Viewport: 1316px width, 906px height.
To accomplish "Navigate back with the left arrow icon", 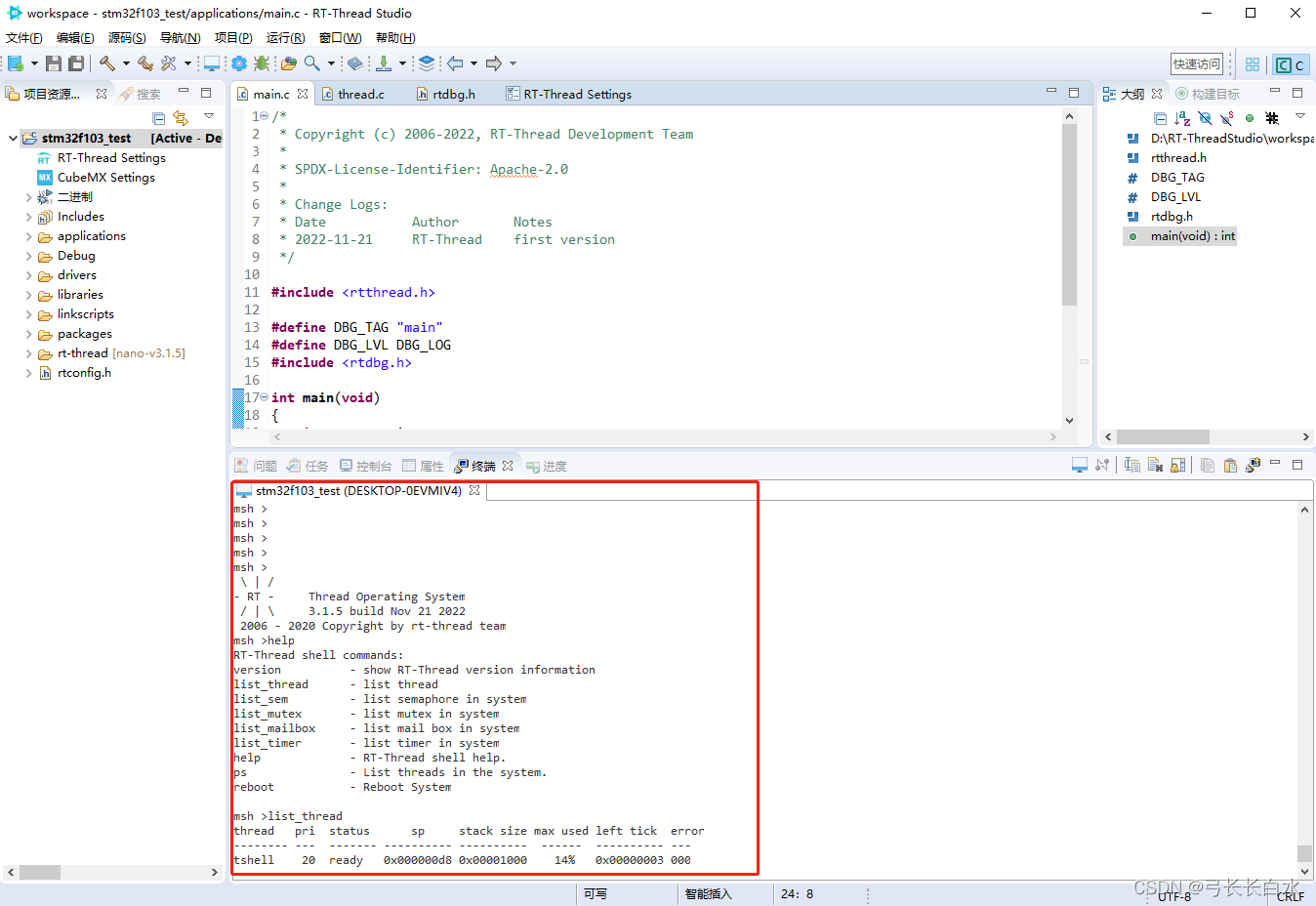I will coord(456,63).
